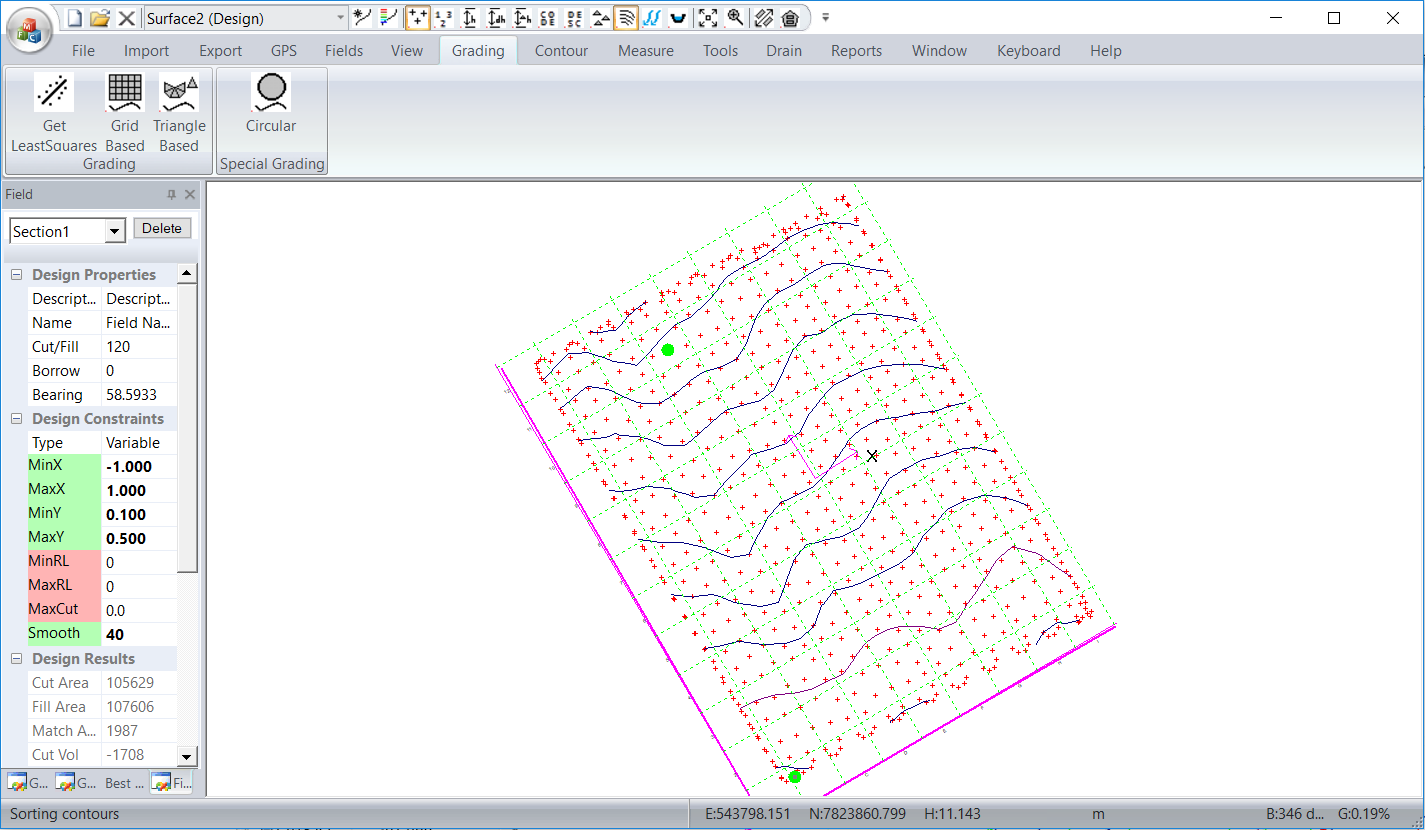
Task: Select the Triangle Based grading tool
Action: click(179, 93)
